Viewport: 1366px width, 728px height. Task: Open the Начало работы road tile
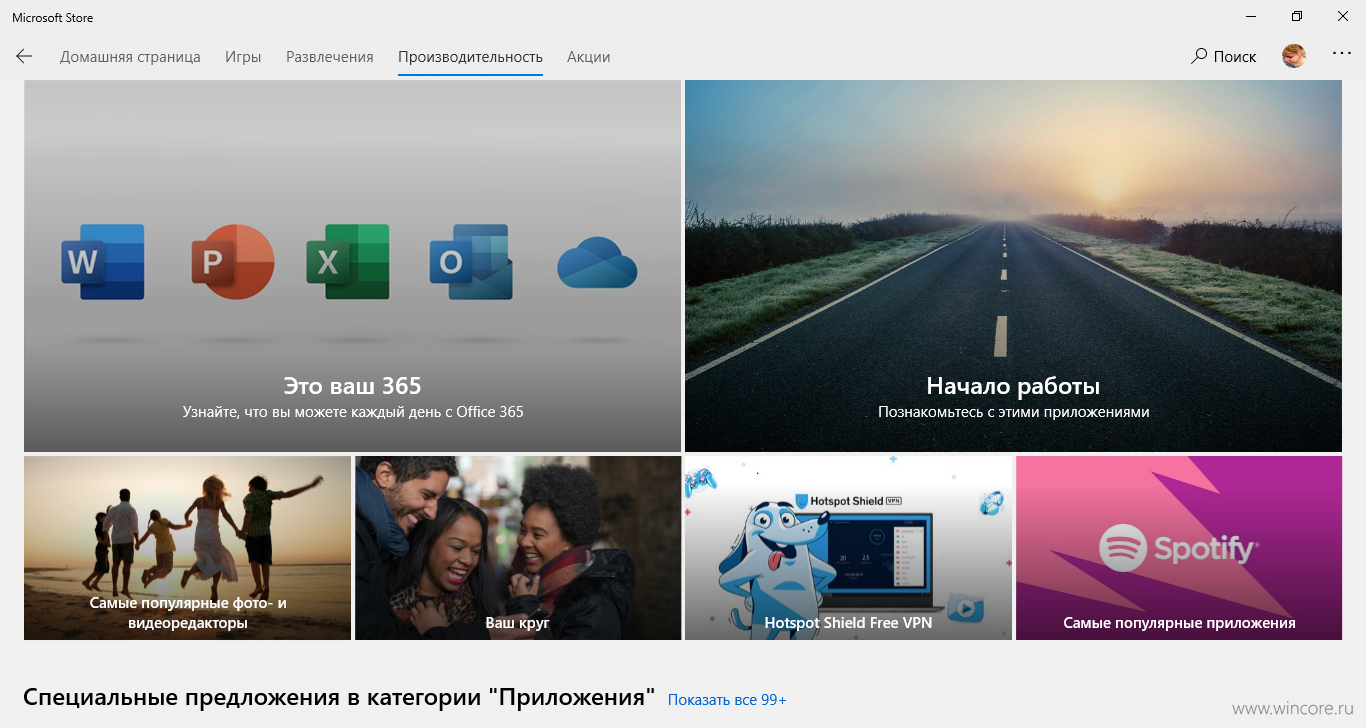coord(1013,266)
